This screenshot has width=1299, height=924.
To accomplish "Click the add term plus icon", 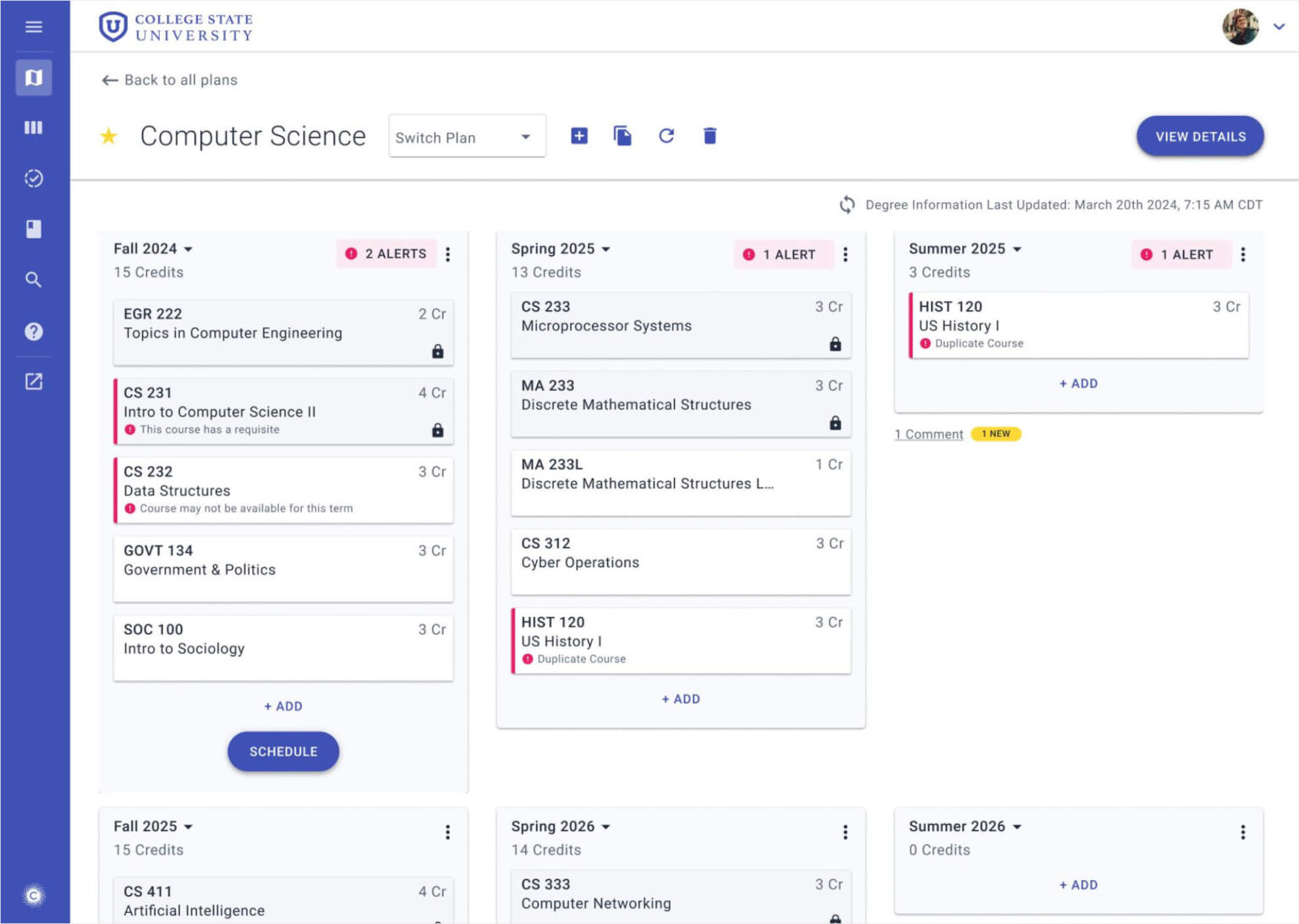I will coord(579,136).
